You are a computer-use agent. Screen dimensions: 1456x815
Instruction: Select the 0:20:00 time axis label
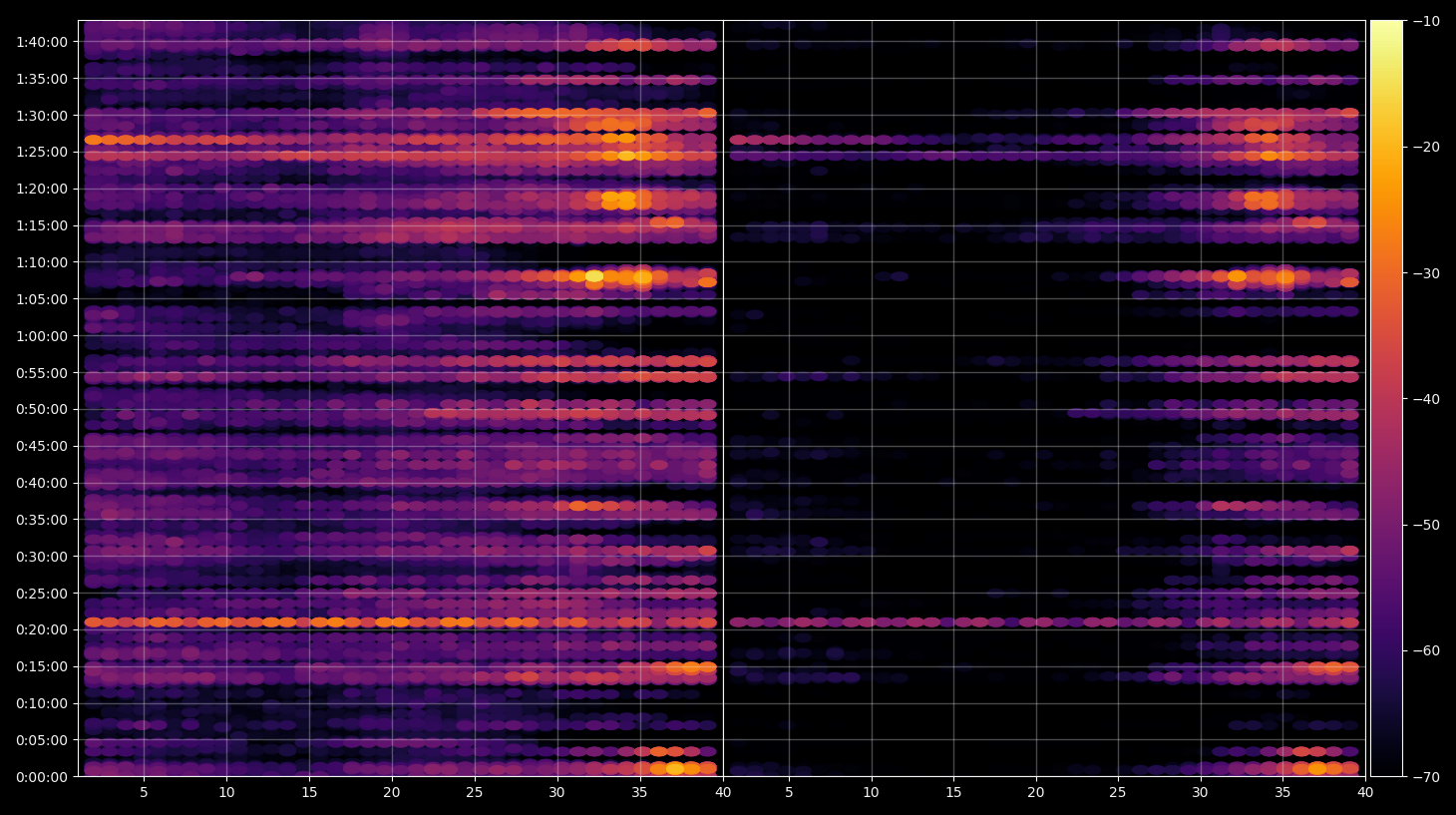point(42,629)
